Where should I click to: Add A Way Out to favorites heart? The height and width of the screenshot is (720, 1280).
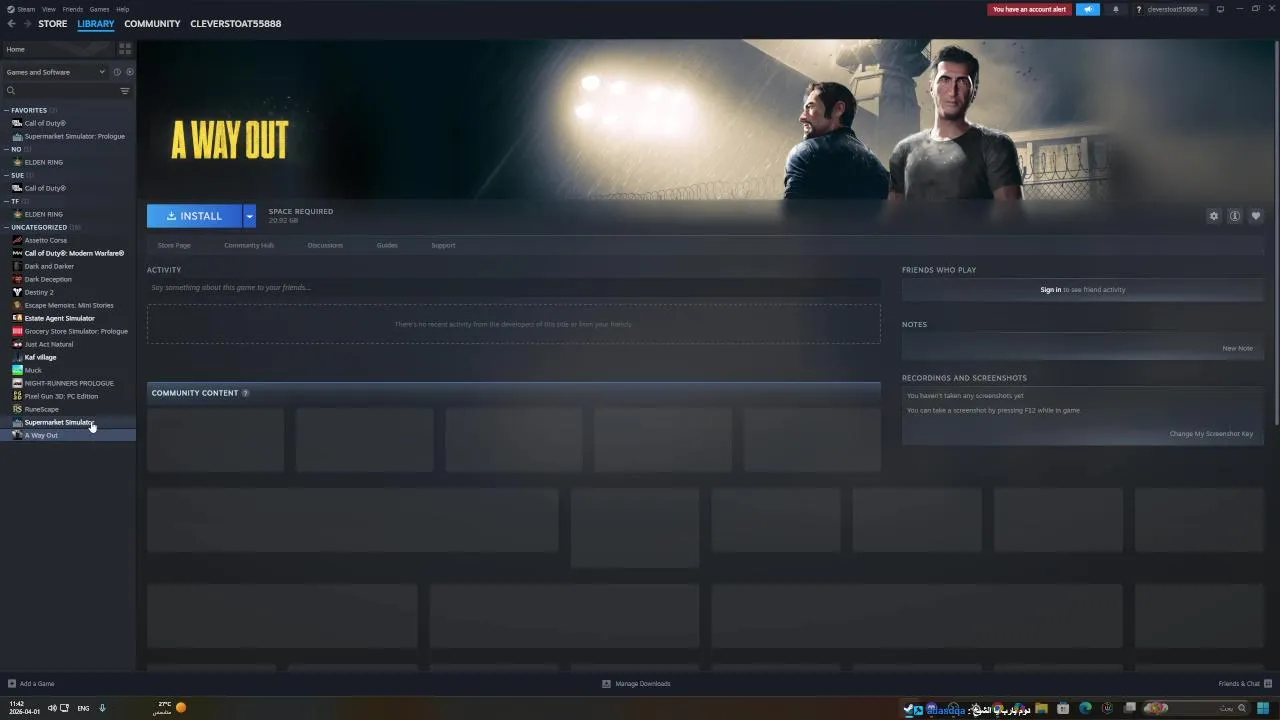point(1256,216)
